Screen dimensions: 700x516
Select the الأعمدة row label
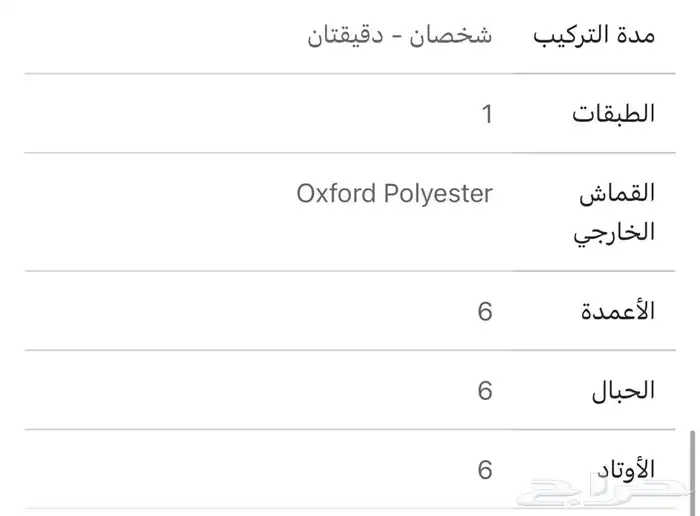pyautogui.click(x=618, y=311)
